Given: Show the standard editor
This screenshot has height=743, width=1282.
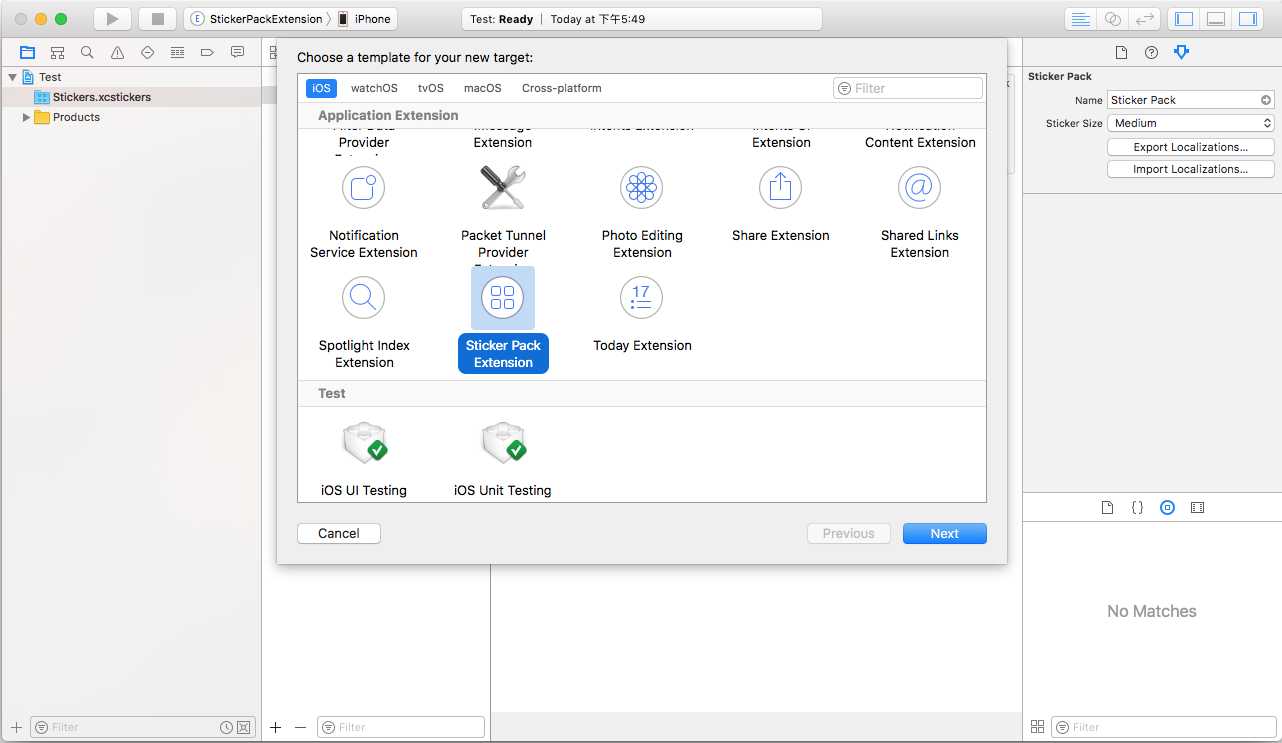Looking at the screenshot, I should (1080, 19).
